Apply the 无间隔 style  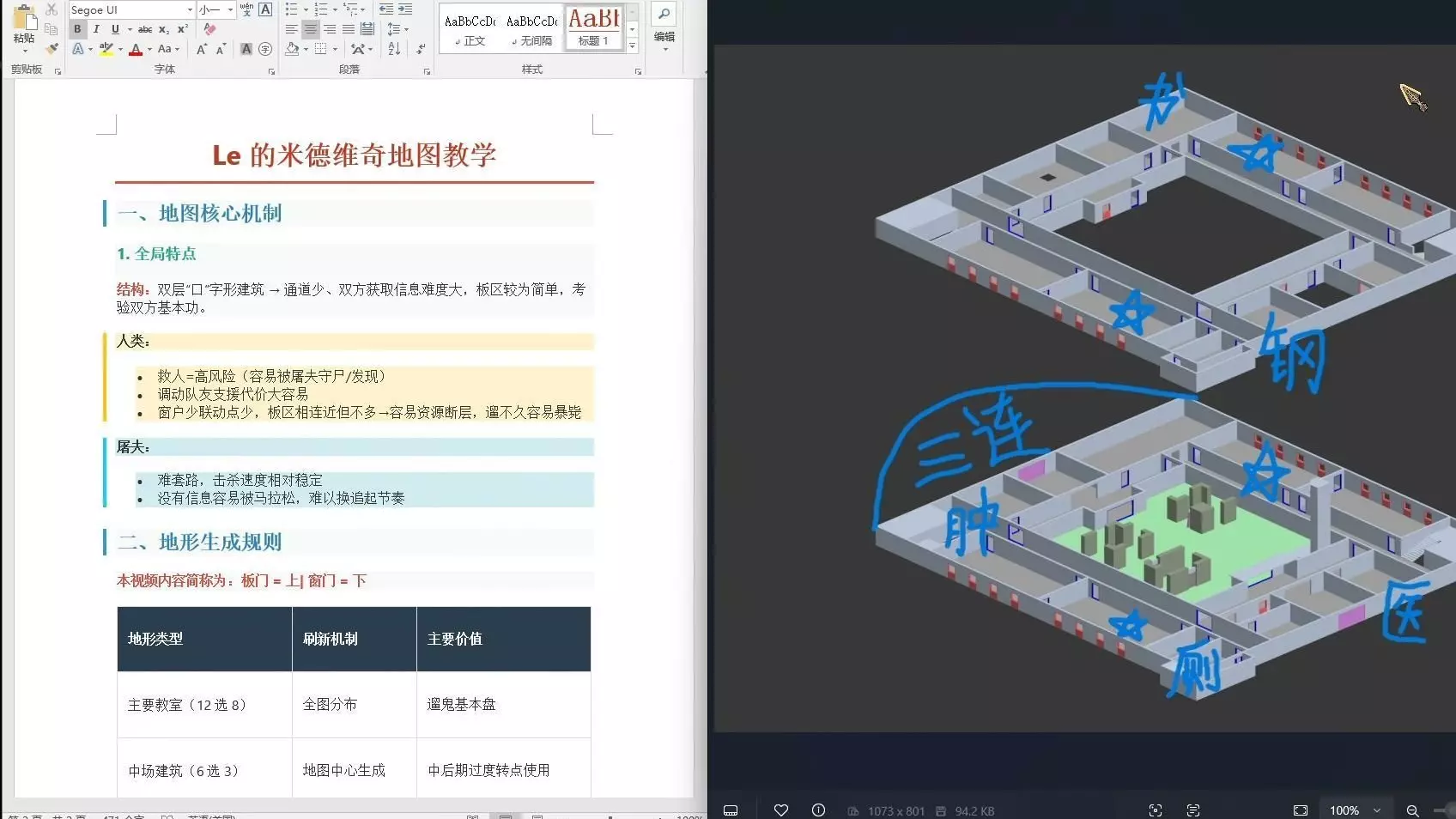click(x=532, y=29)
